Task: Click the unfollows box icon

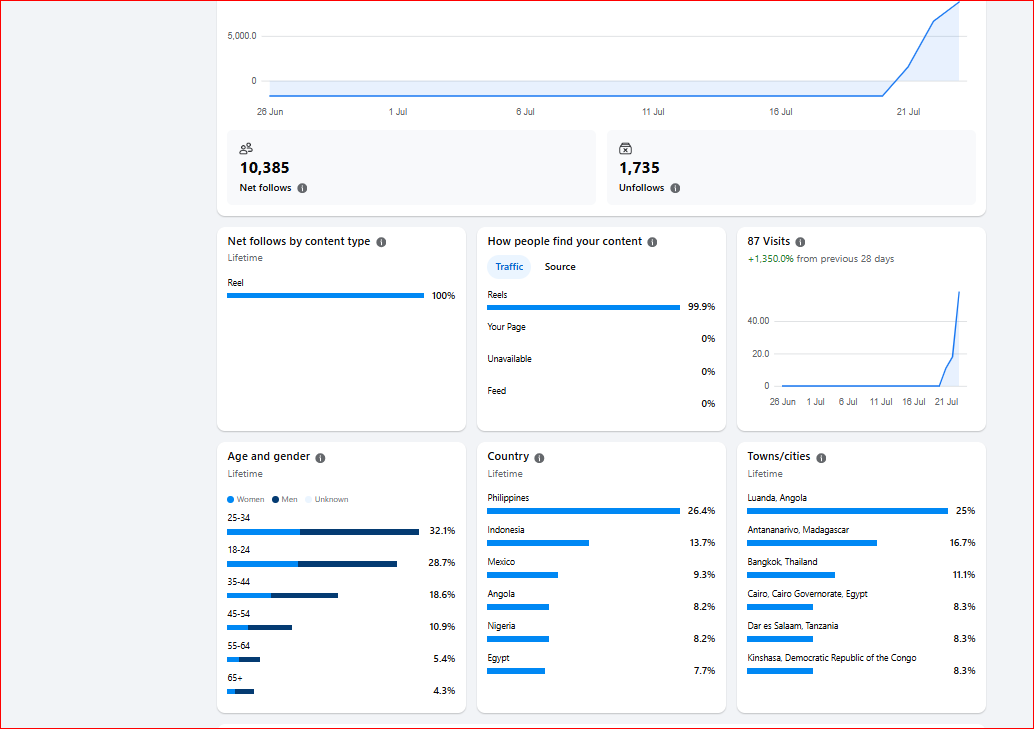Action: [625, 148]
